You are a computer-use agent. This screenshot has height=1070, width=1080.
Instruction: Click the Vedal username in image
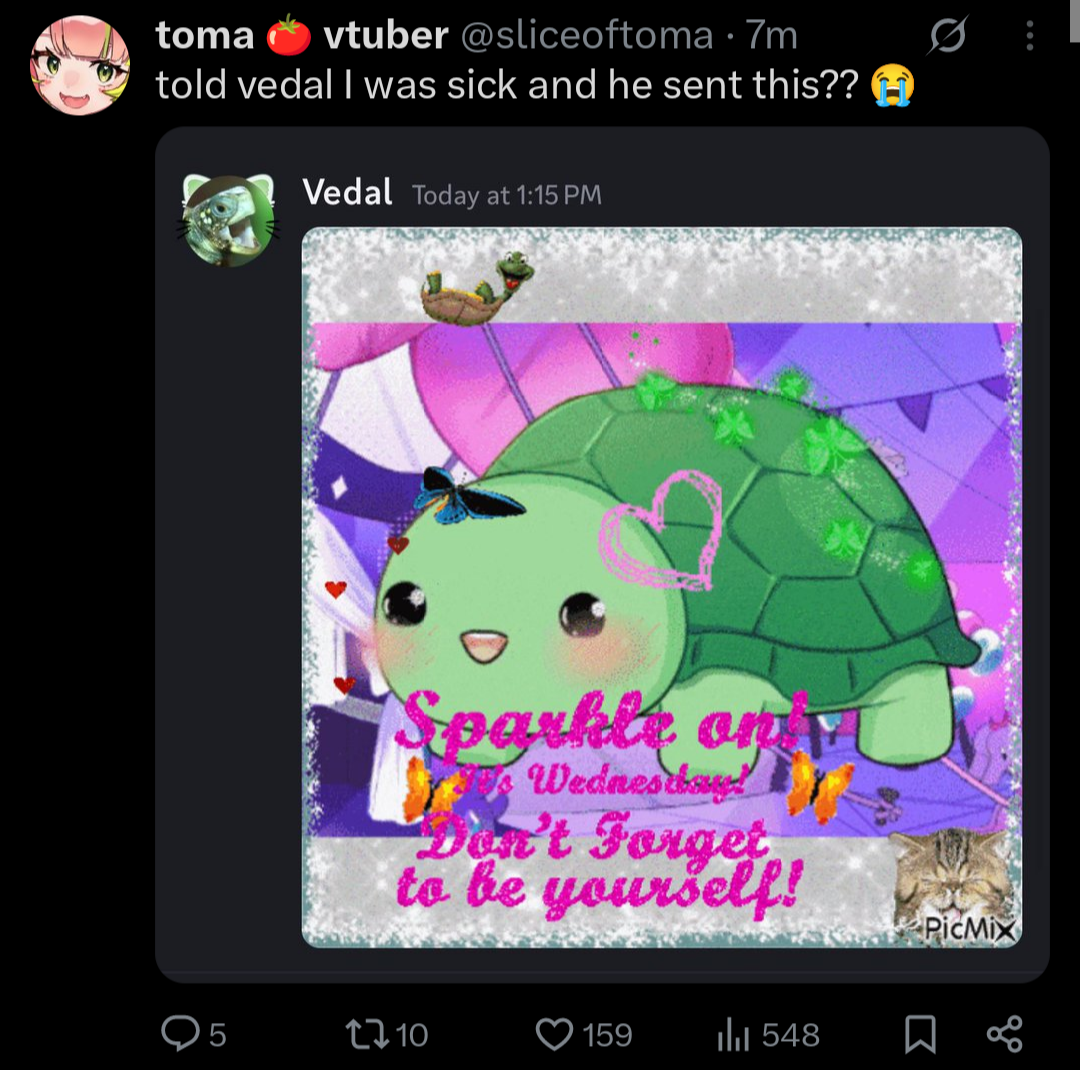348,192
